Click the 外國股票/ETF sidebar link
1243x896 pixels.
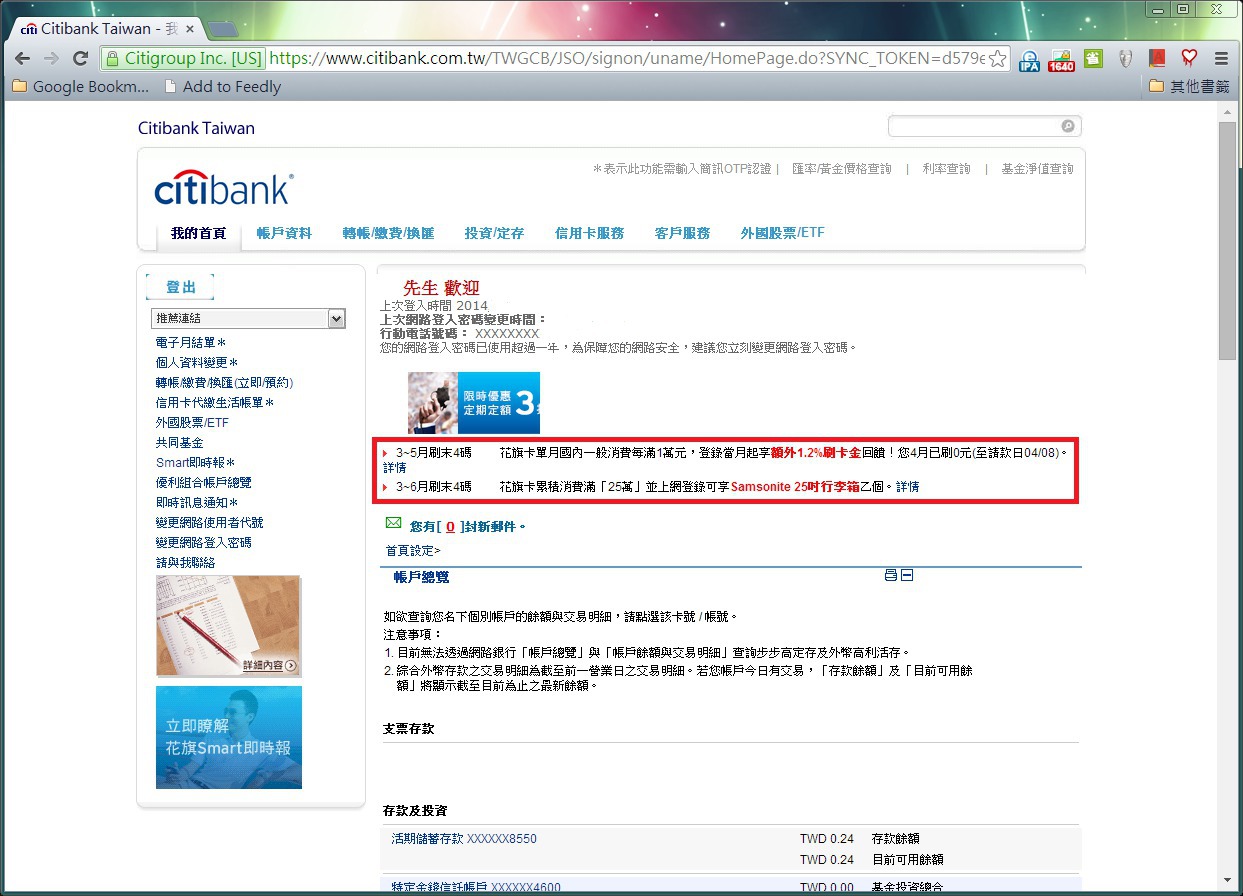point(192,423)
